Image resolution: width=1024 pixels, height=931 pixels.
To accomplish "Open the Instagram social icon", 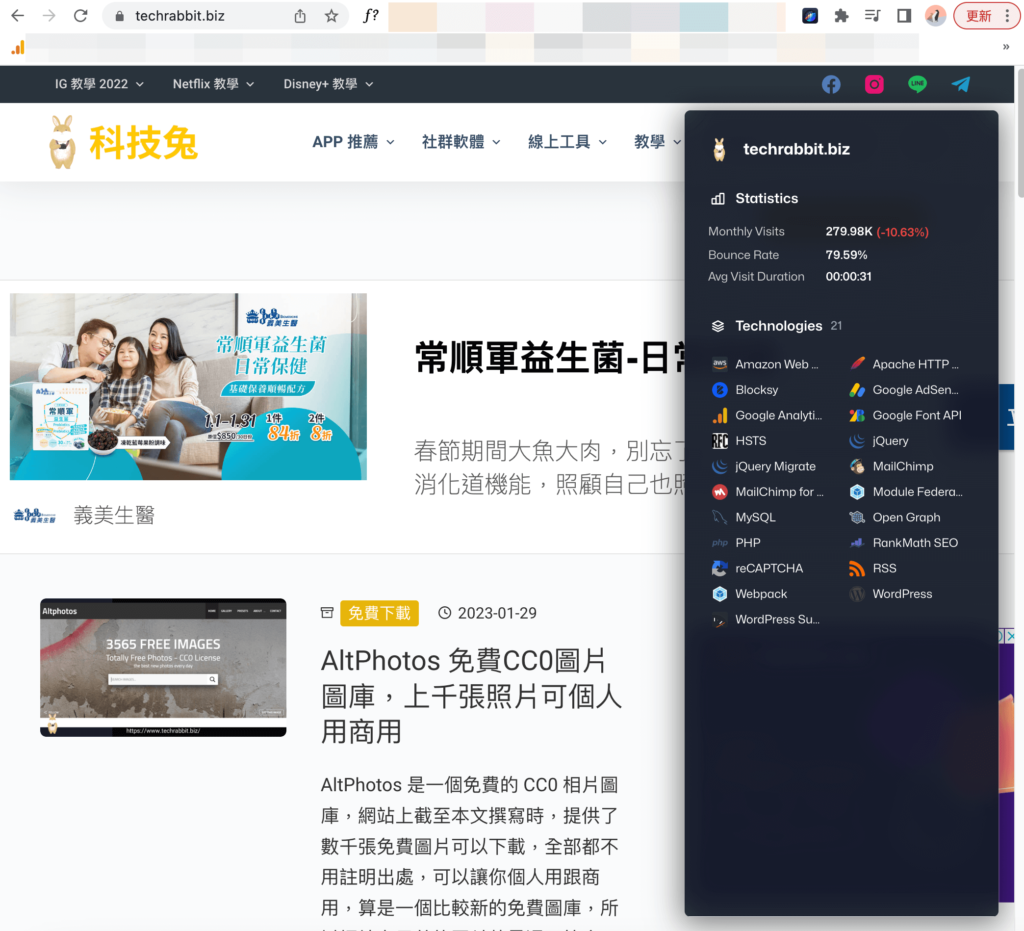I will [x=874, y=84].
